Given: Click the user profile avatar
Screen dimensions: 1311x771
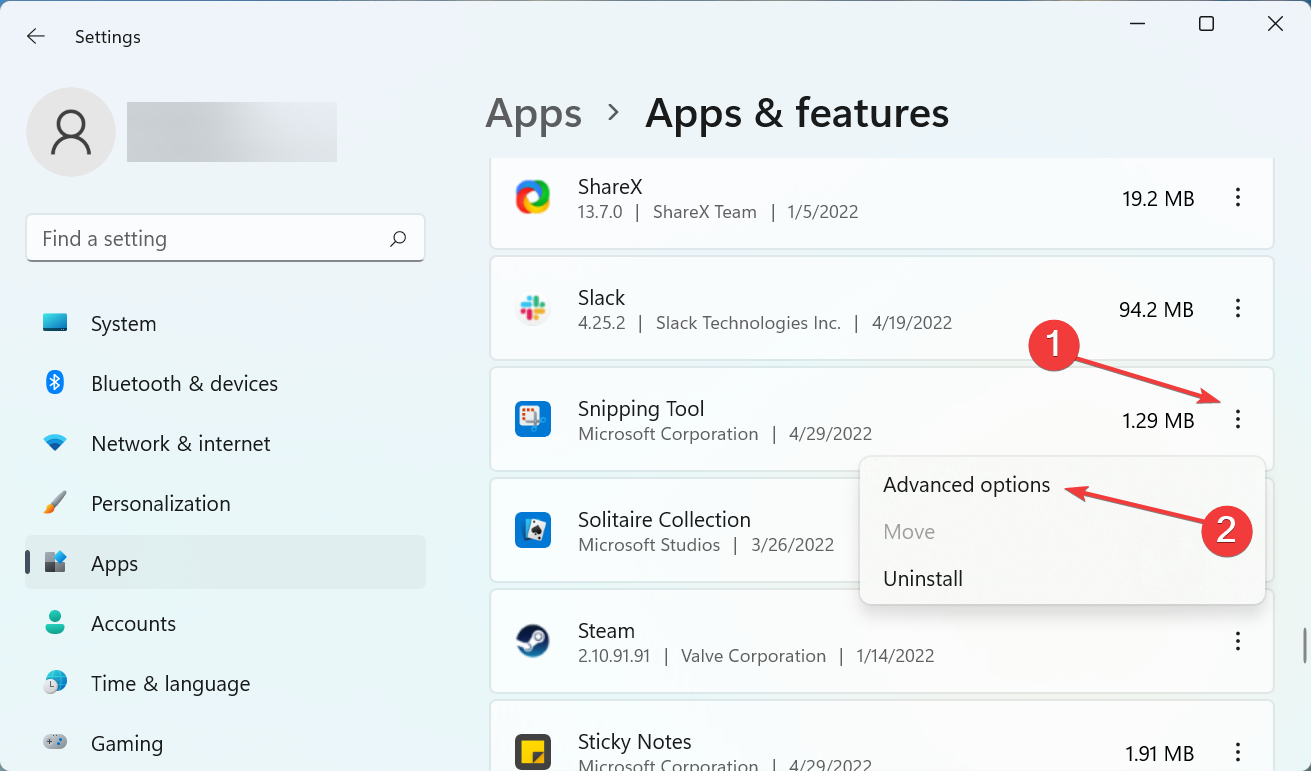Looking at the screenshot, I should click(70, 131).
